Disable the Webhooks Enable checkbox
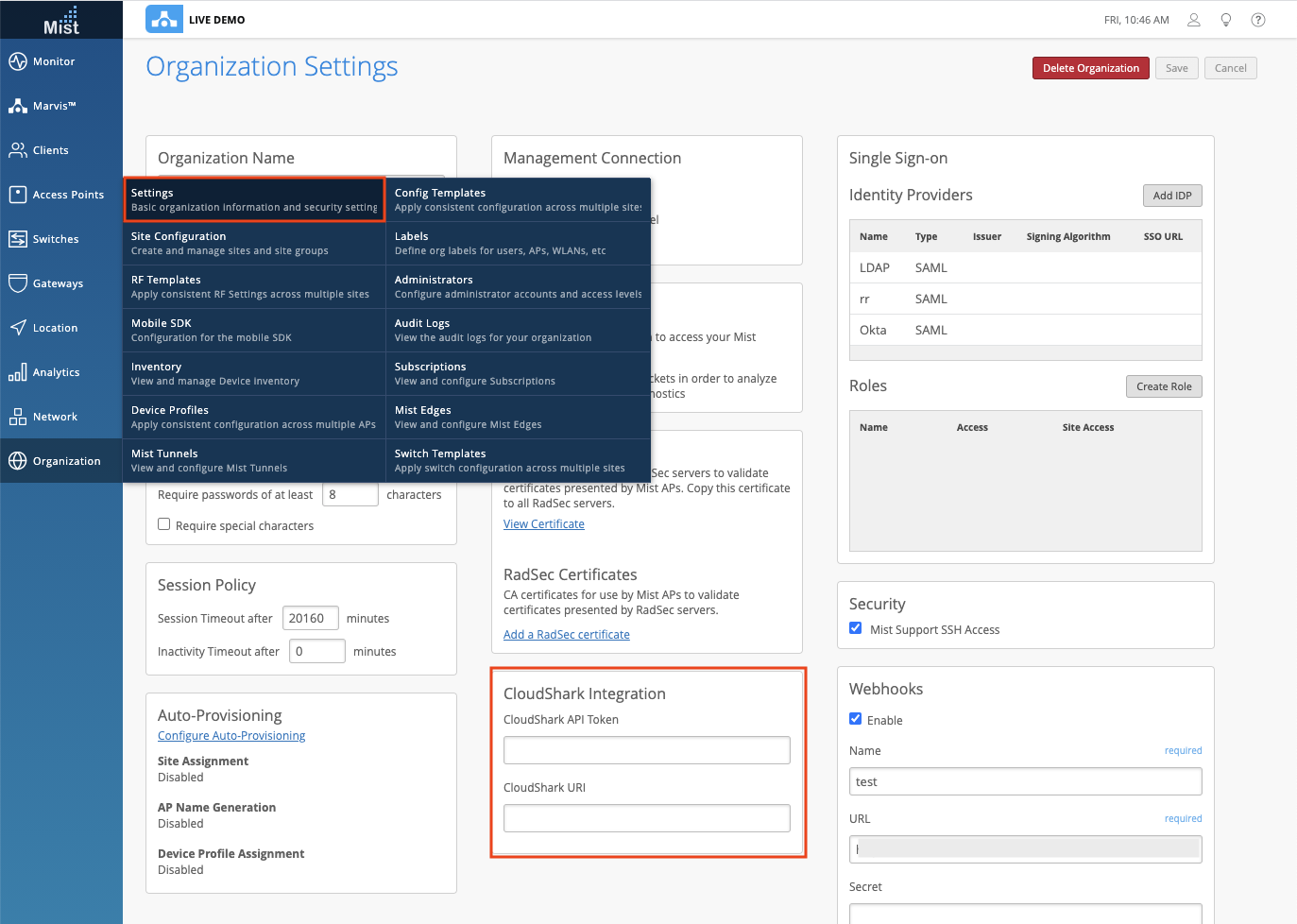The image size is (1297, 924). coord(856,719)
